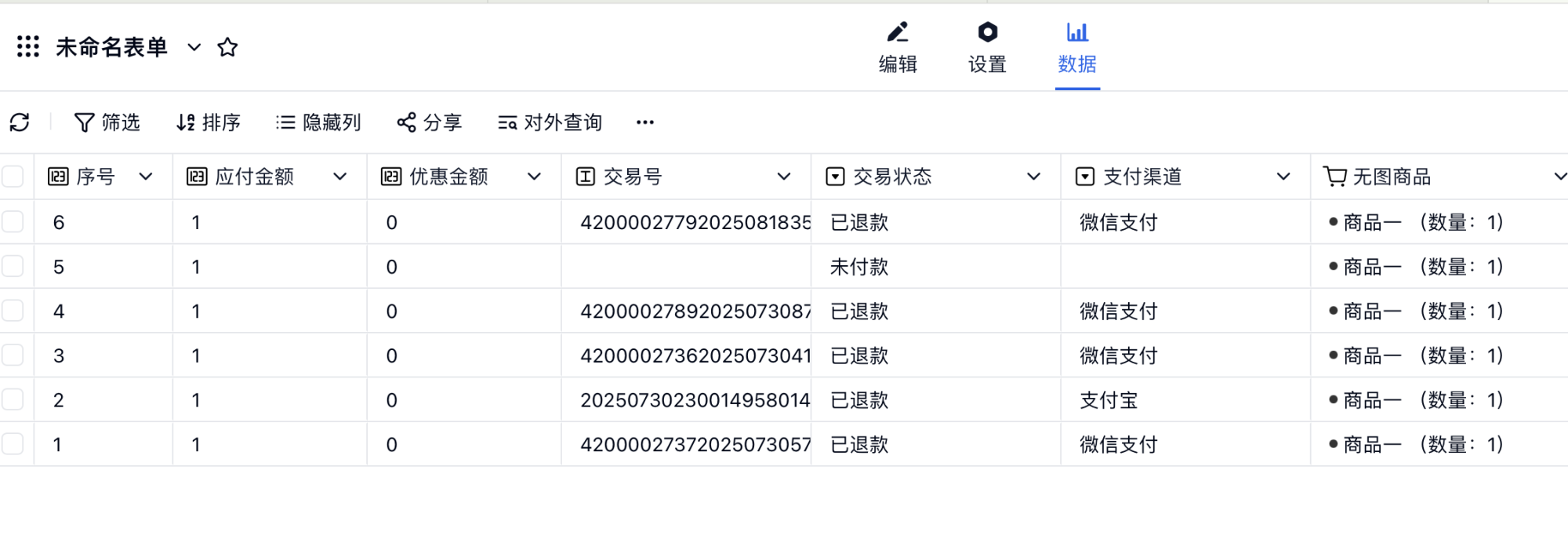Click the 支付宝 payment channel cell
1568x543 pixels.
[1109, 400]
